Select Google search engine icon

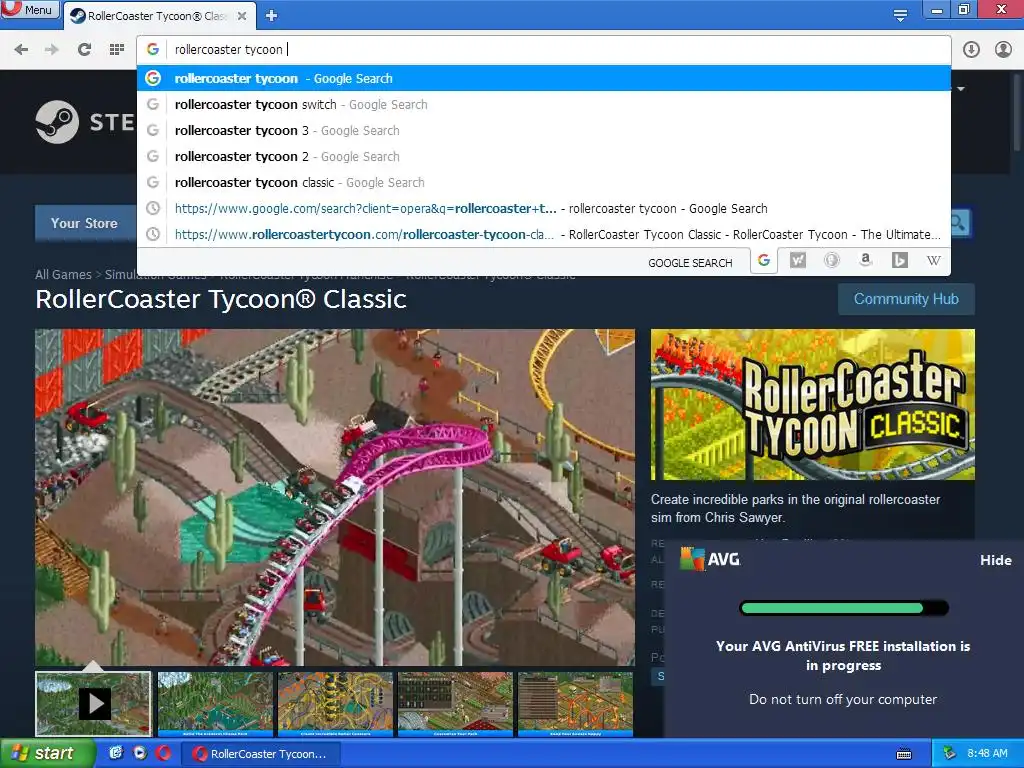[x=763, y=261]
